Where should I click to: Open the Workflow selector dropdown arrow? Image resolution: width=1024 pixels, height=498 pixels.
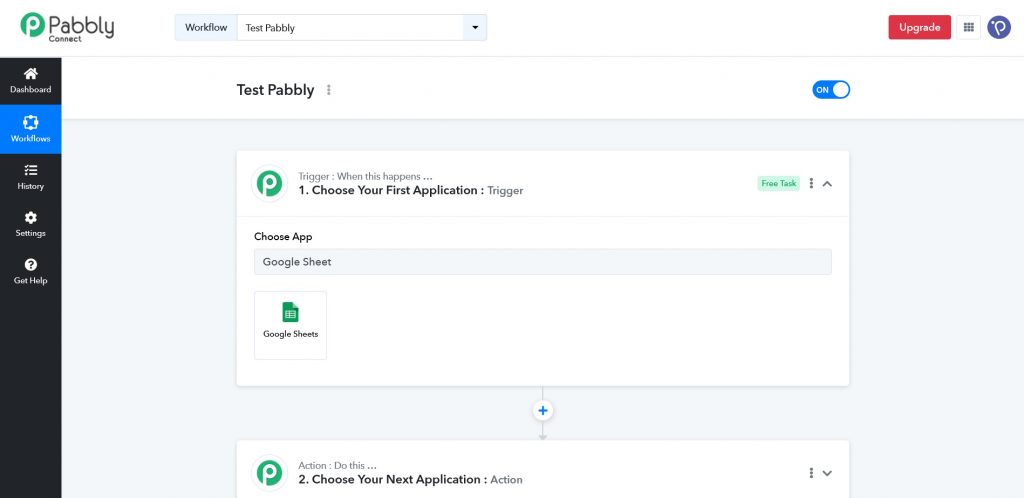475,28
